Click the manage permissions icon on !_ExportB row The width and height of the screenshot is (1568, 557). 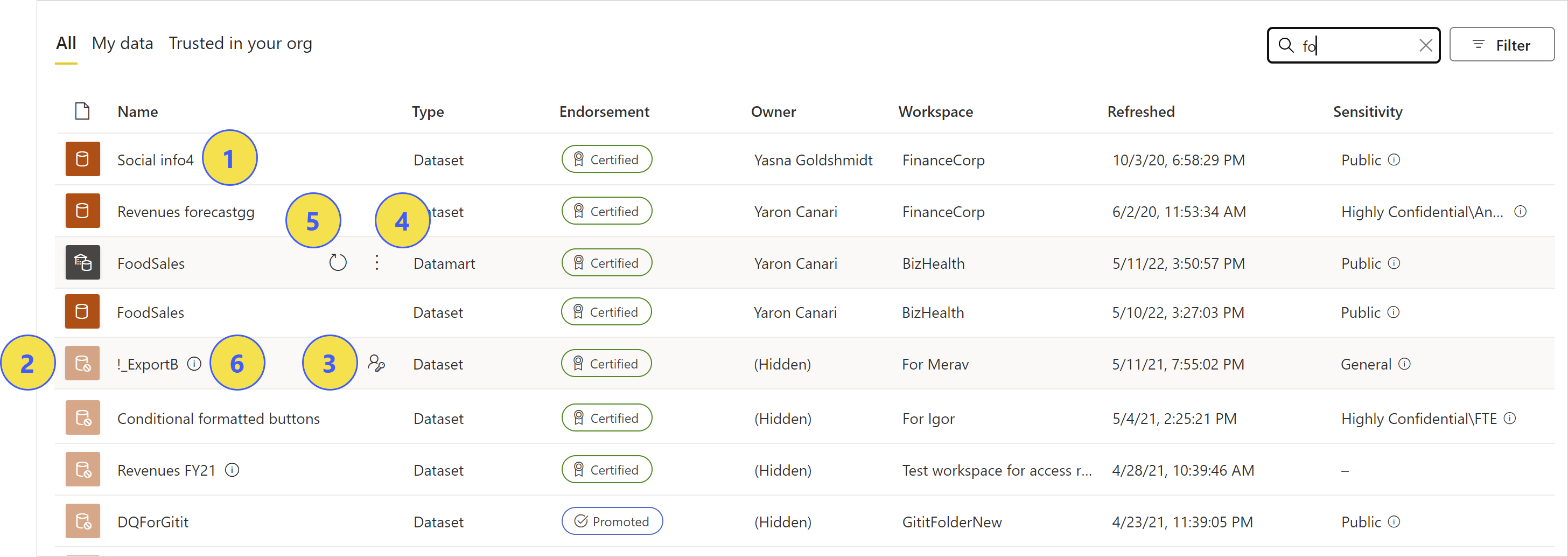coord(377,364)
